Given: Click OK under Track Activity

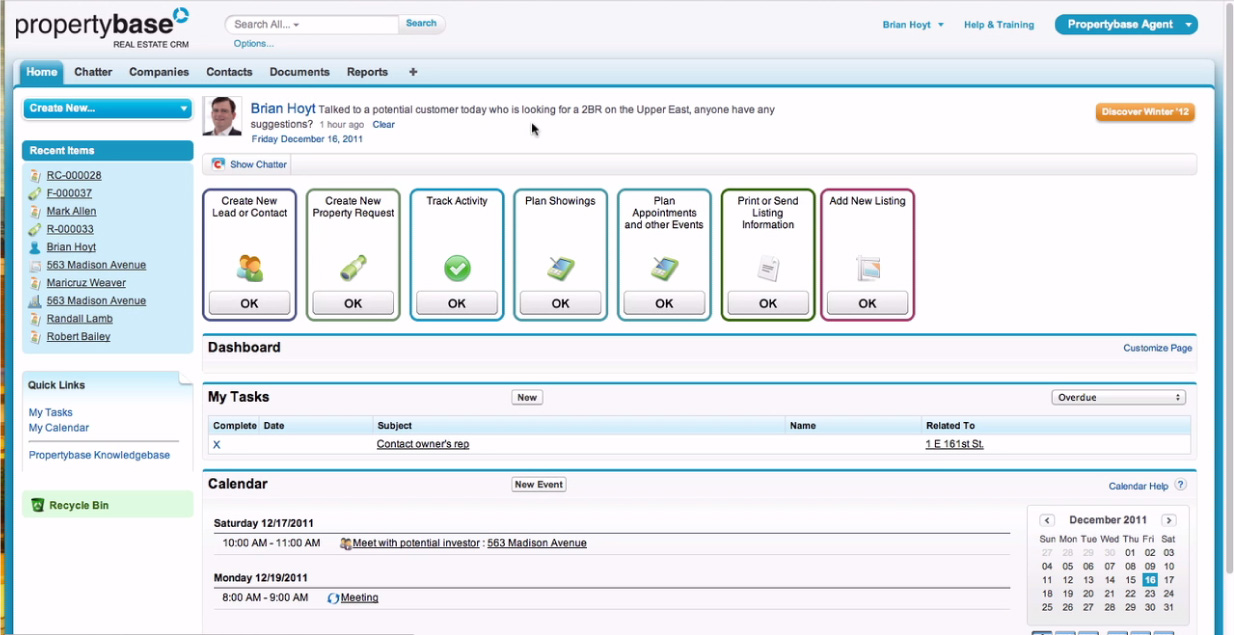Looking at the screenshot, I should coord(457,303).
